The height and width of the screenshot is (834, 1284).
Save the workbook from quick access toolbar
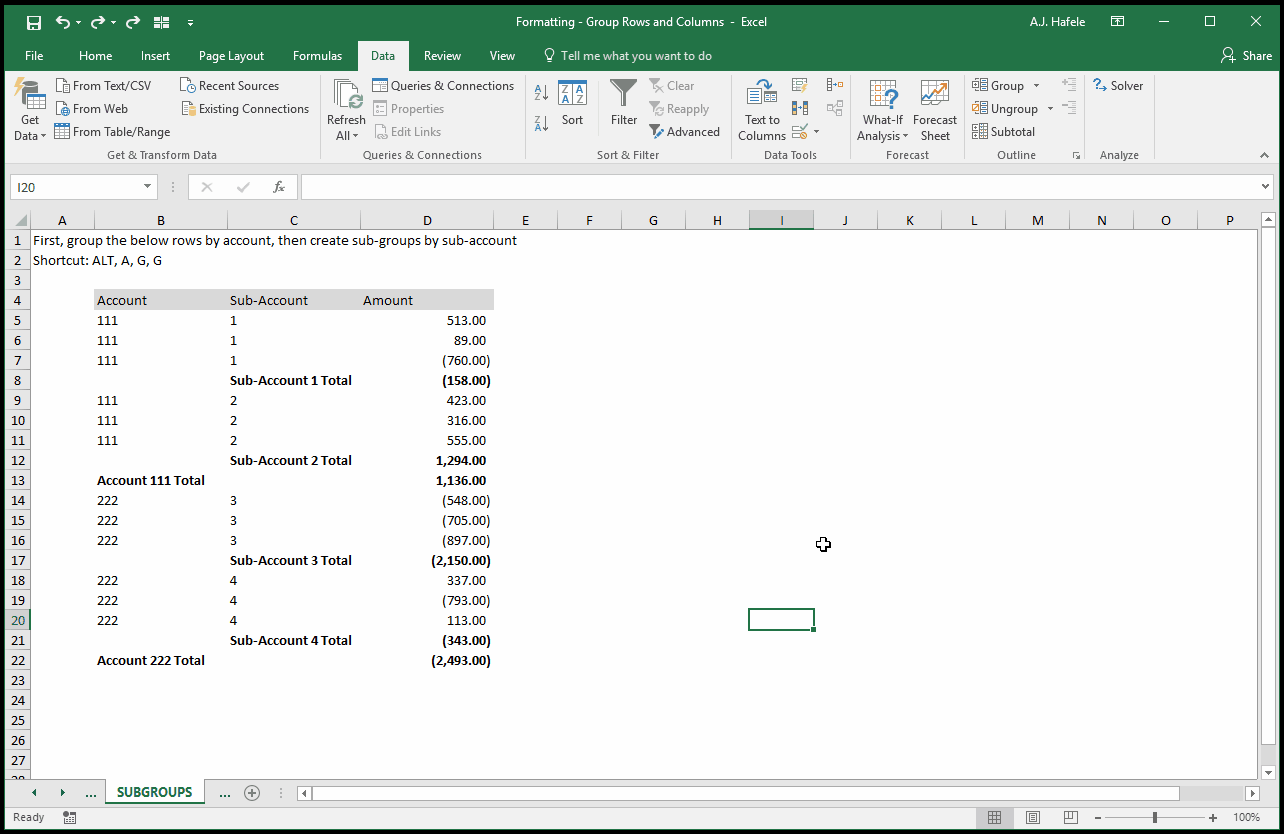click(33, 22)
